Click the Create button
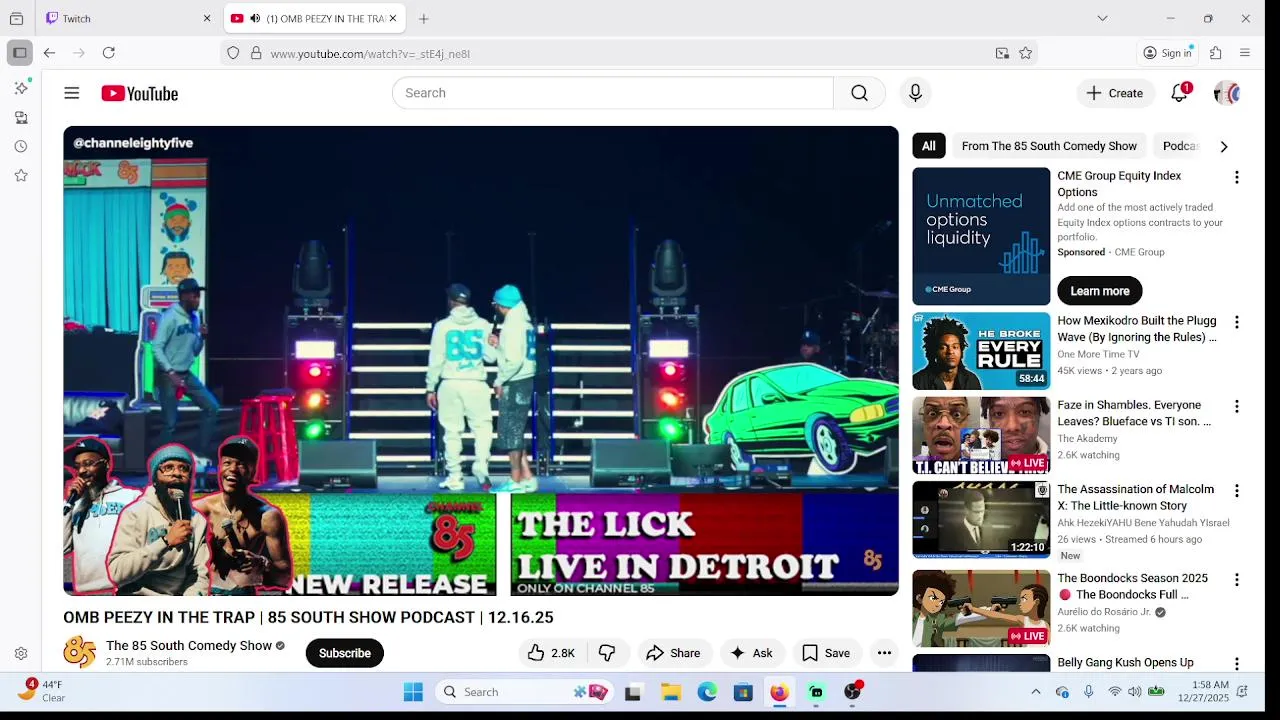Image resolution: width=1280 pixels, height=720 pixels. click(1115, 93)
